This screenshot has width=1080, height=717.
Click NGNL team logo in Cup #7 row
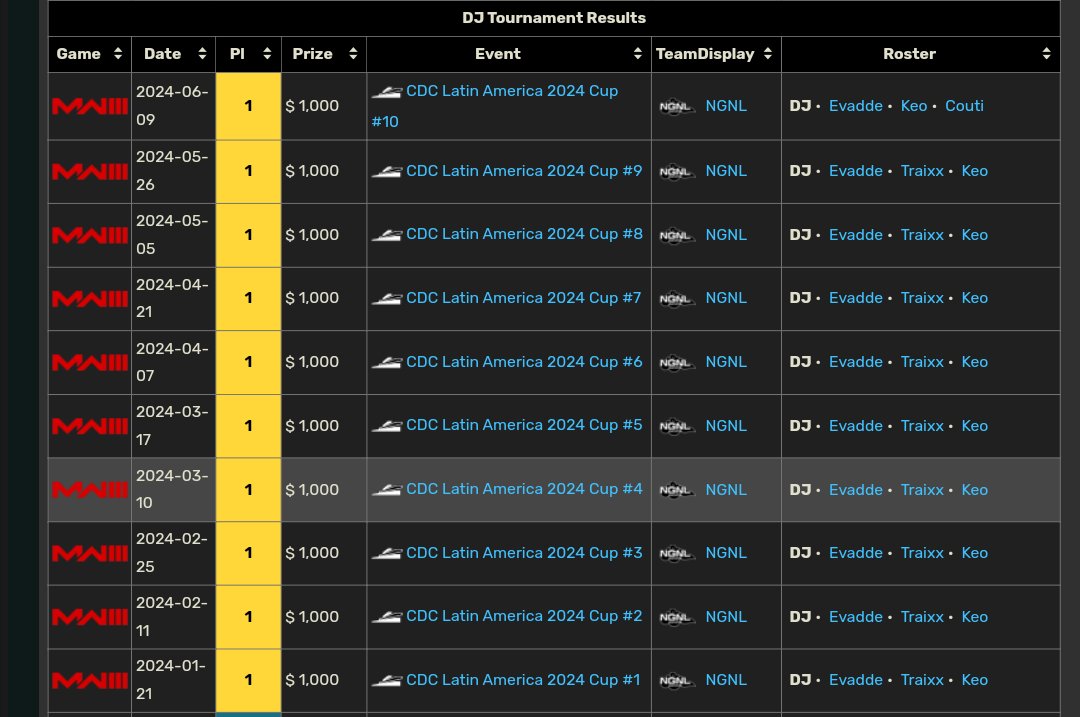[x=676, y=299]
